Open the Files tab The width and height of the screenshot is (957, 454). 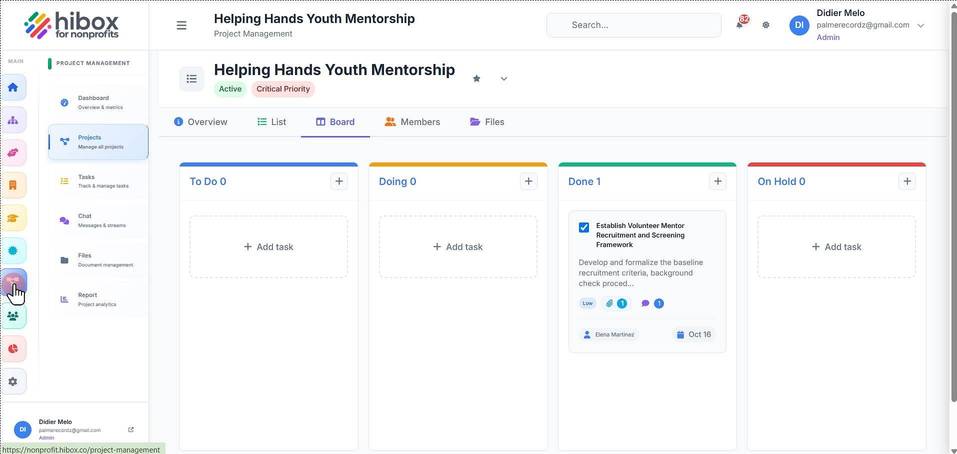[487, 122]
